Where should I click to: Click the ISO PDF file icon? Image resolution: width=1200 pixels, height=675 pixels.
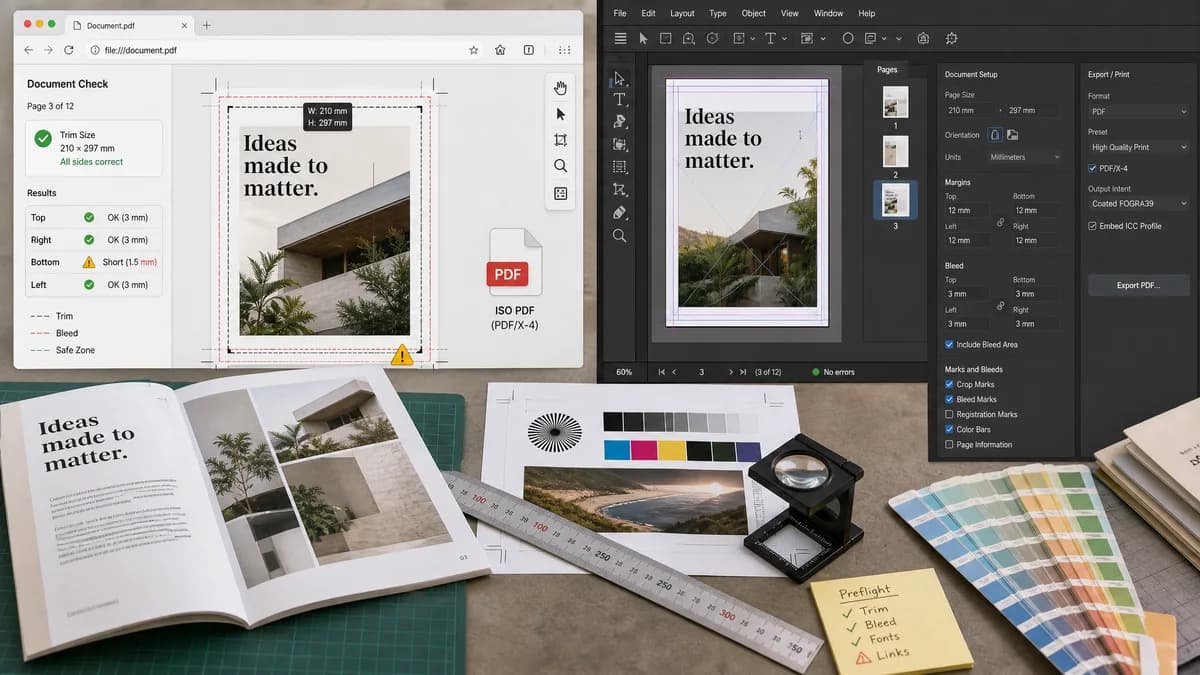(x=514, y=262)
